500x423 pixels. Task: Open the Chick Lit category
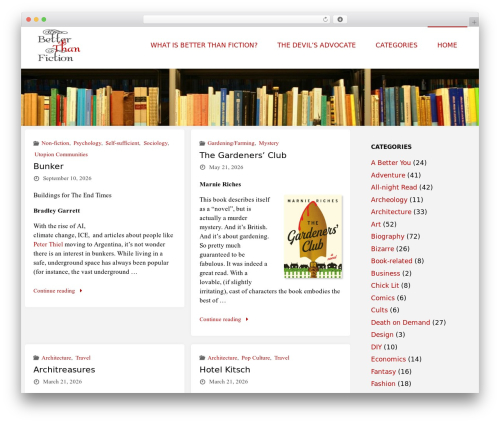[385, 286]
